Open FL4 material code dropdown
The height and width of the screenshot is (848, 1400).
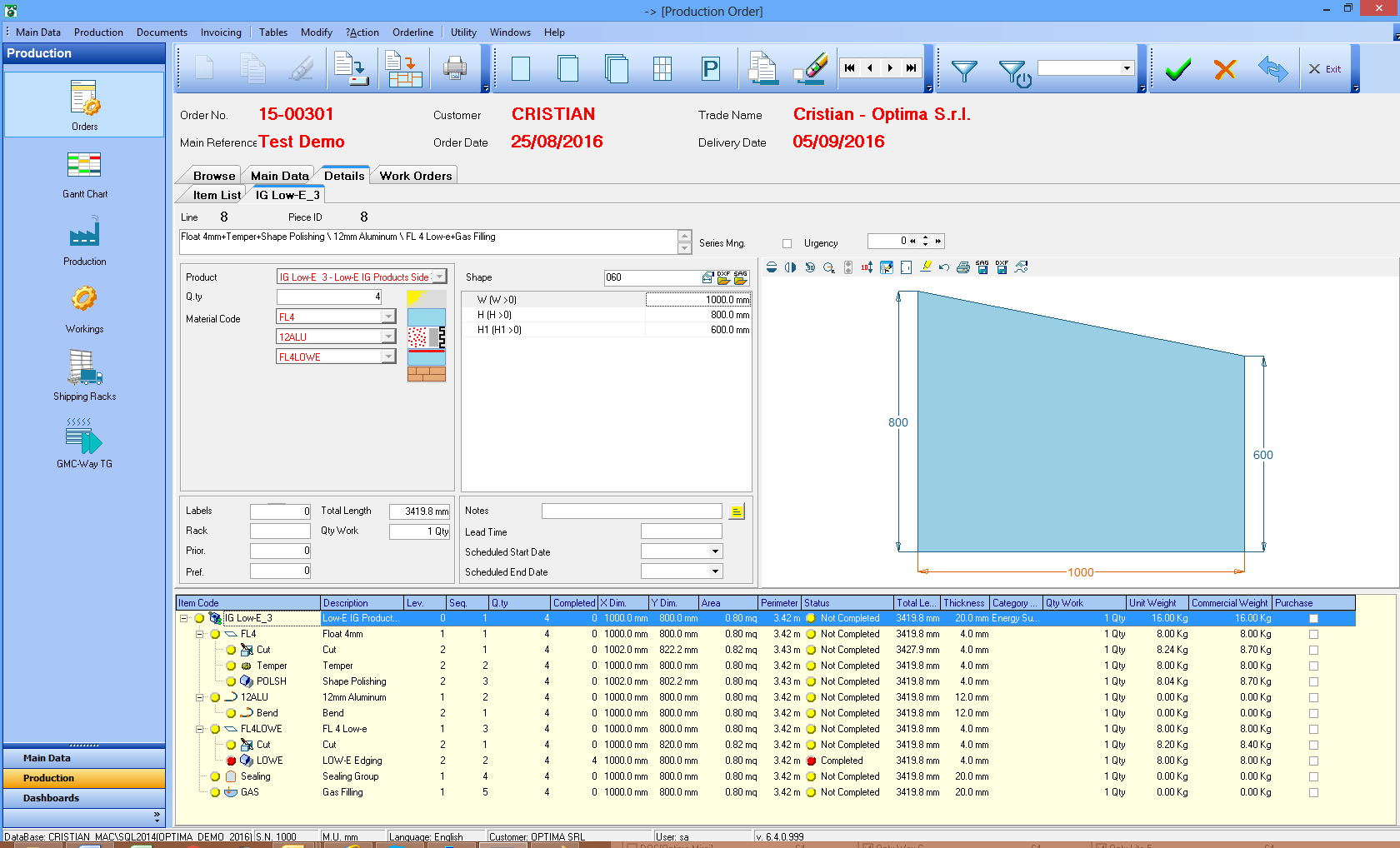tap(388, 317)
